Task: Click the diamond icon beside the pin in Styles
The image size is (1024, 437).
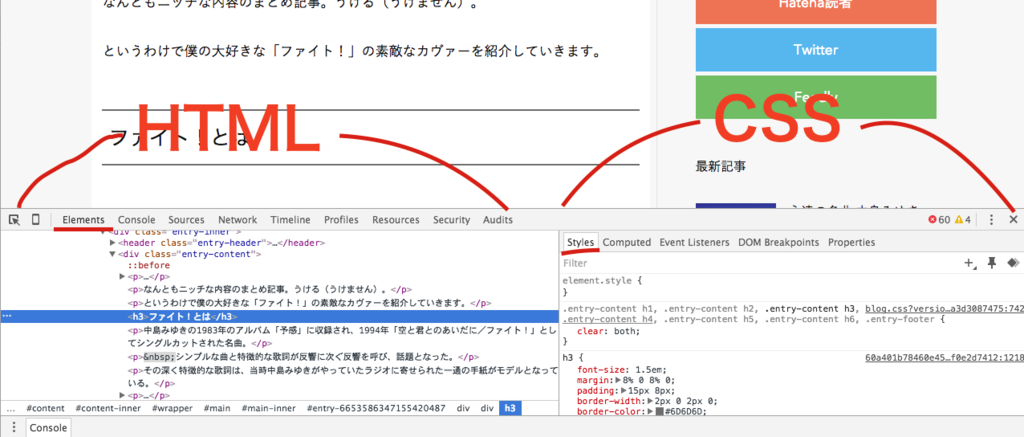Action: click(1013, 263)
